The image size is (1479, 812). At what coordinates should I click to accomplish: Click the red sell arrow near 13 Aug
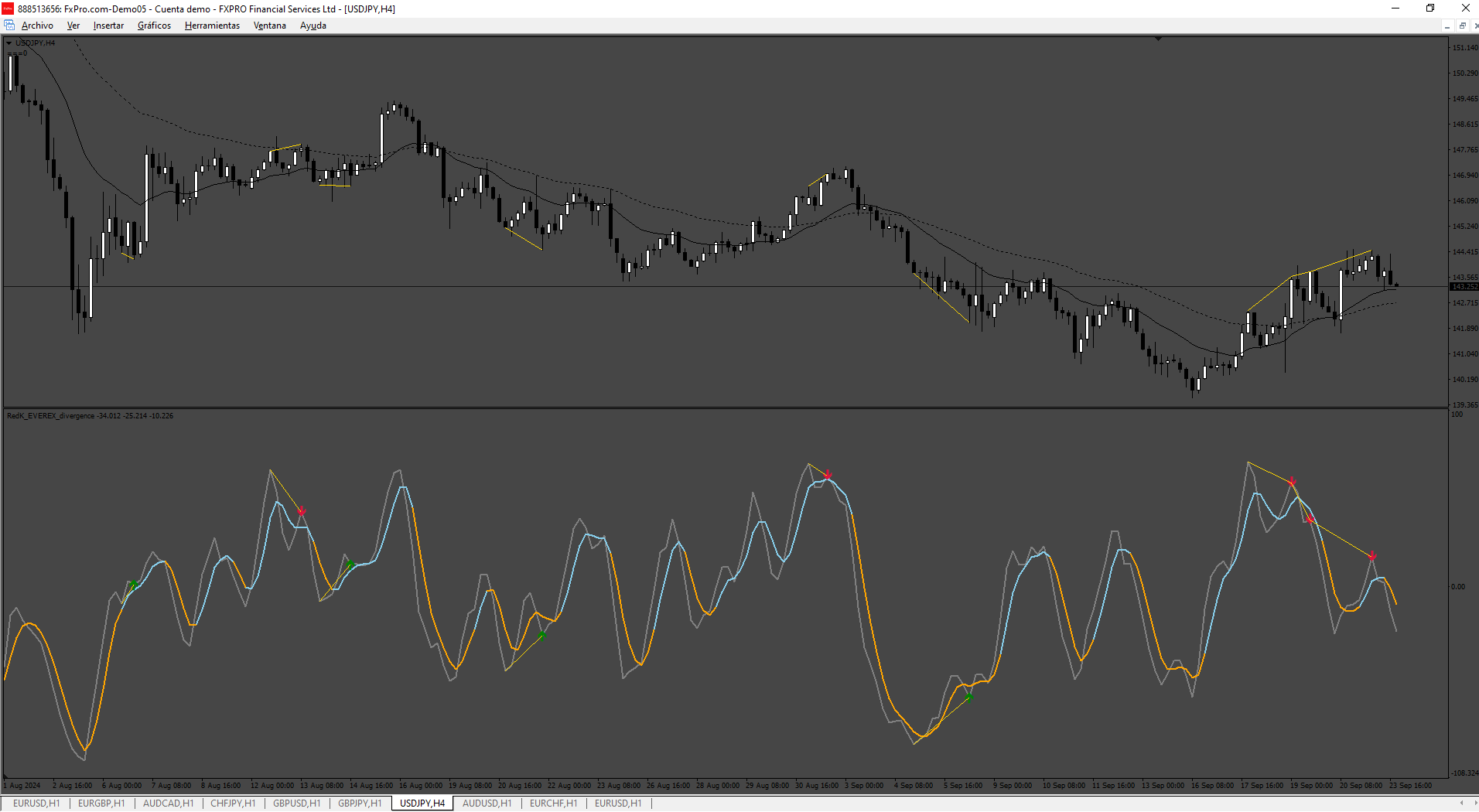click(x=302, y=511)
